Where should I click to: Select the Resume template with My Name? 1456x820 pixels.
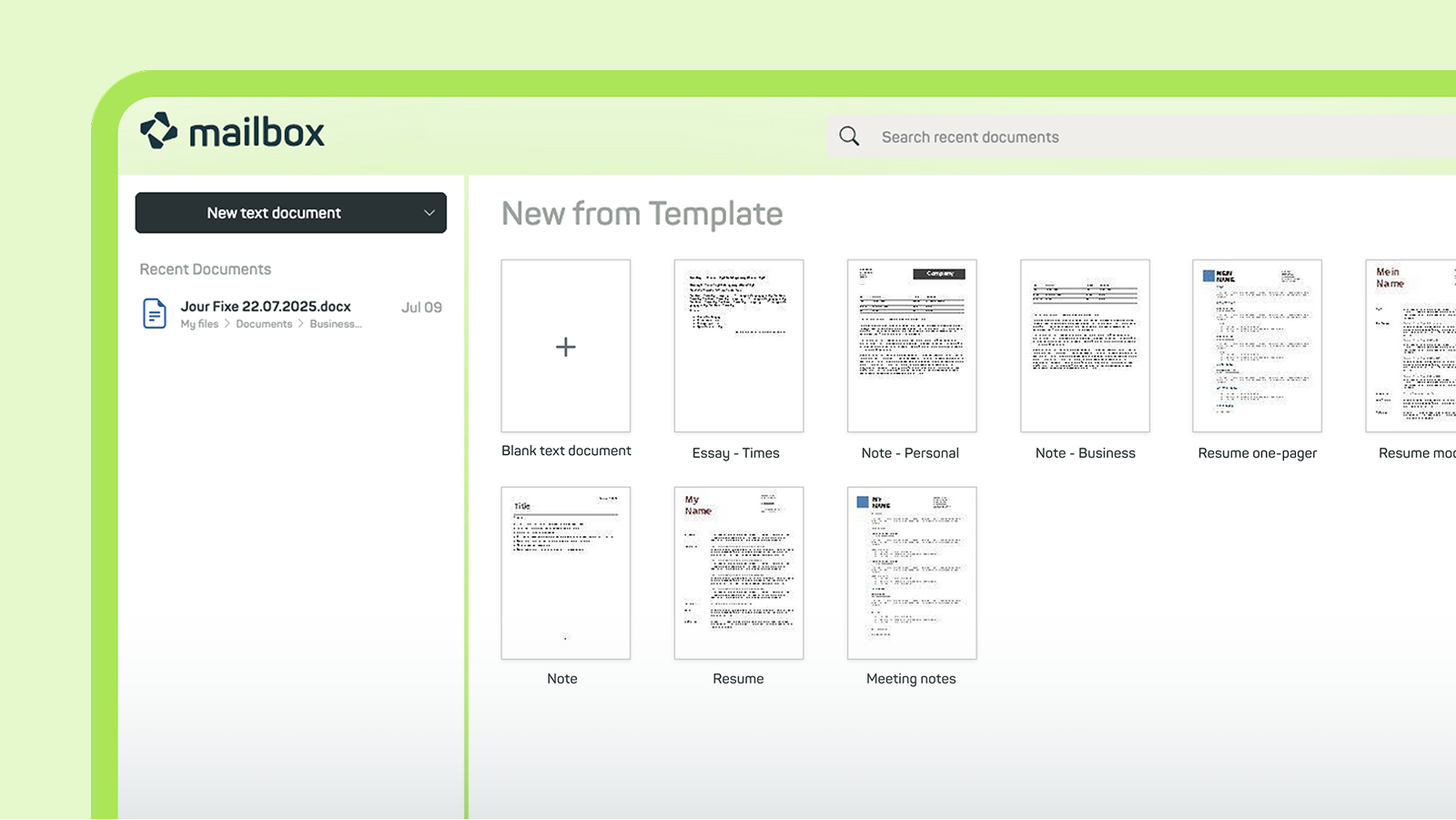pyautogui.click(x=739, y=572)
